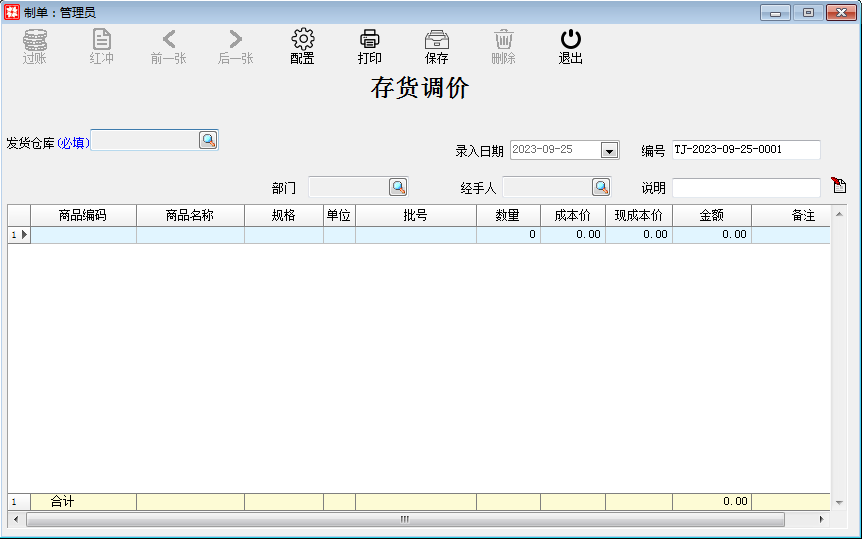Click the 说明 text input field
The width and height of the screenshot is (862, 539).
pos(746,188)
